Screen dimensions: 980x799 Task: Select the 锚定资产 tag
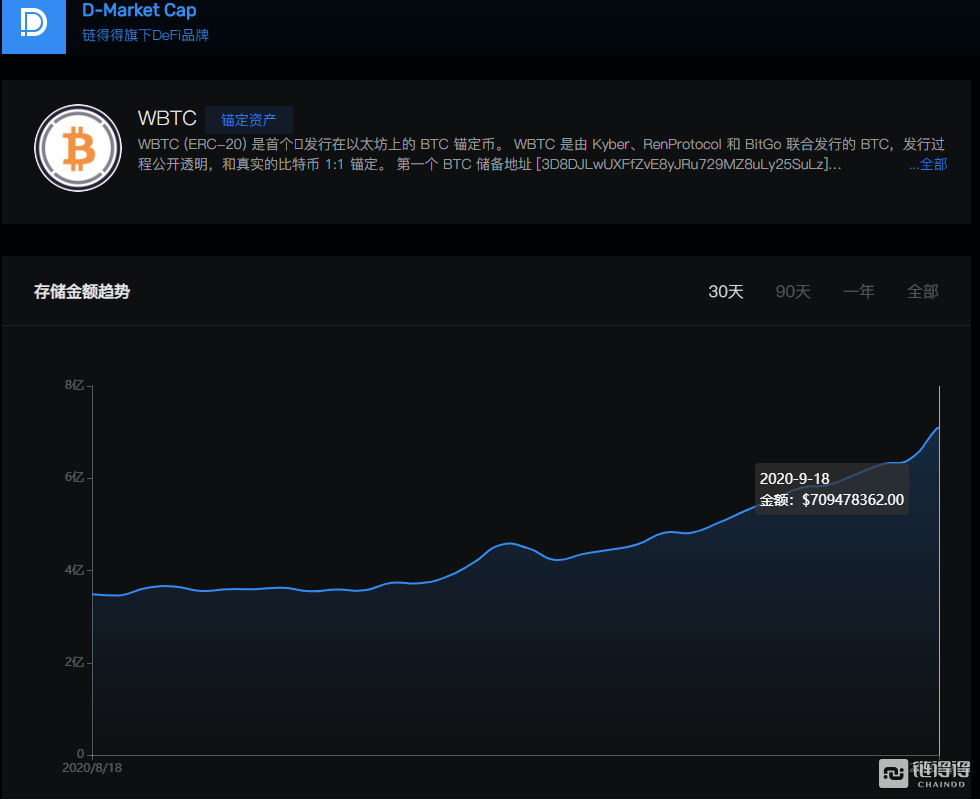point(249,119)
